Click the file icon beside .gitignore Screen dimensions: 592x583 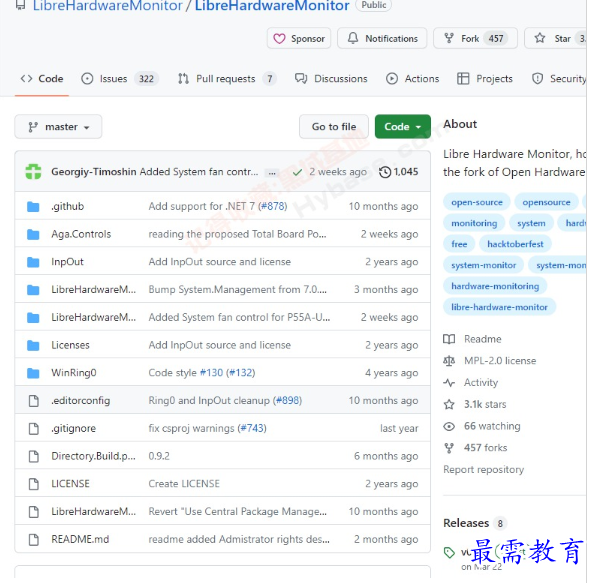pos(34,429)
